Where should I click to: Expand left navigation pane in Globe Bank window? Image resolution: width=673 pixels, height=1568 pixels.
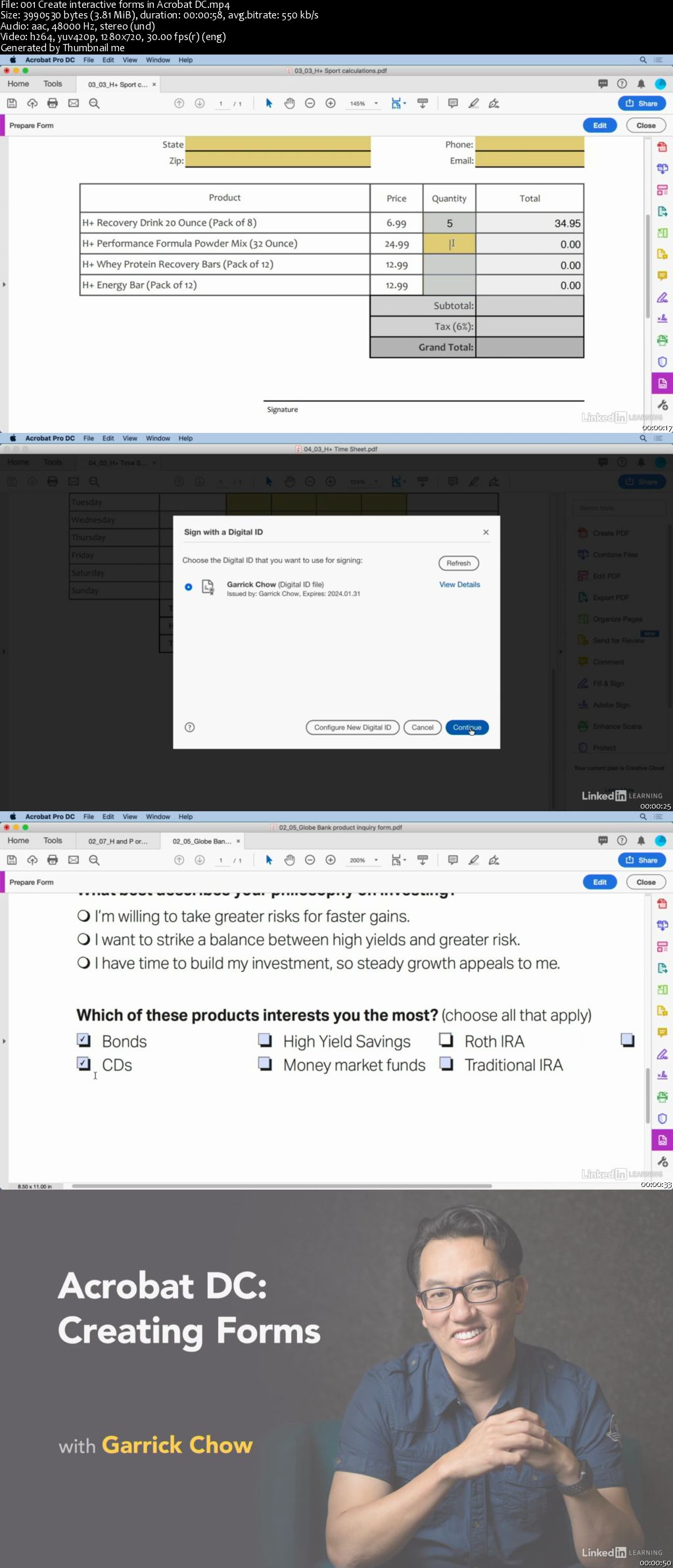click(4, 1041)
